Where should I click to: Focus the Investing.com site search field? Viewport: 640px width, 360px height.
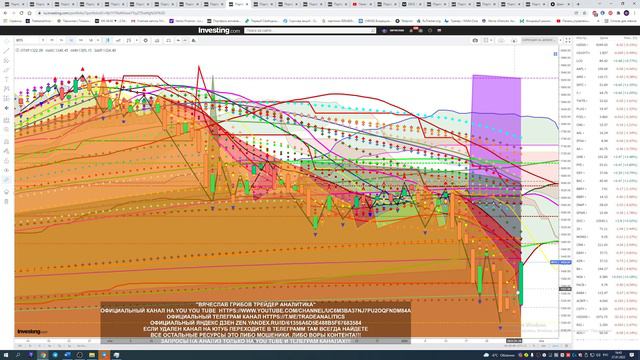[x=310, y=31]
